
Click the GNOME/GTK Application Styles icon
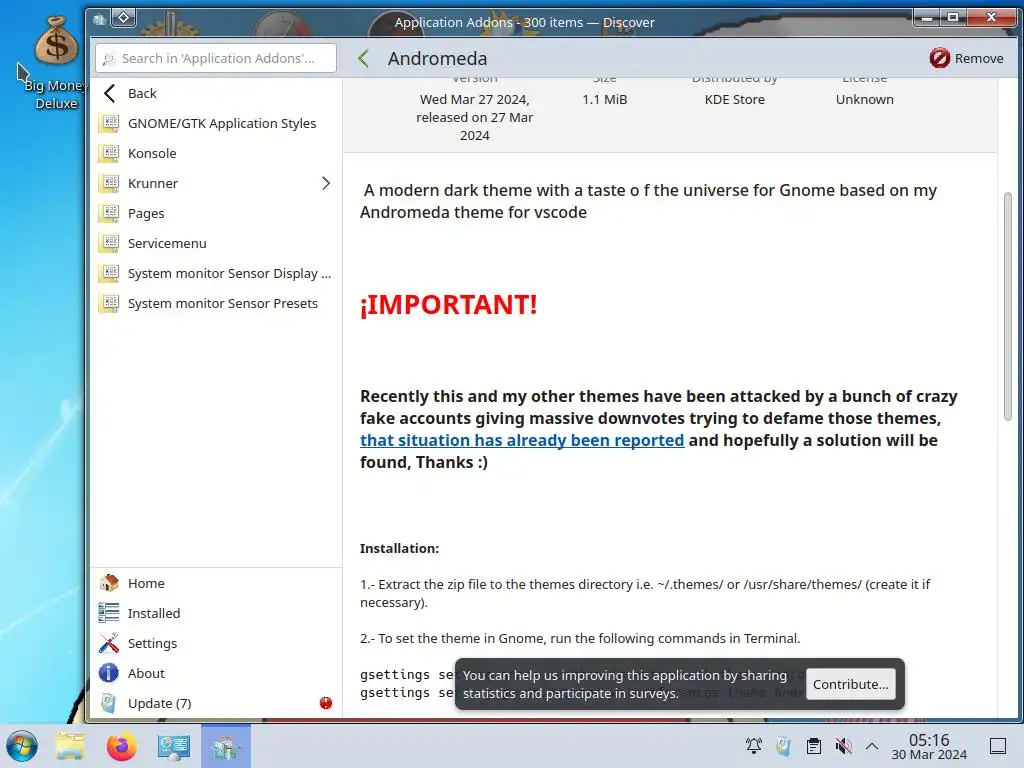pyautogui.click(x=109, y=123)
